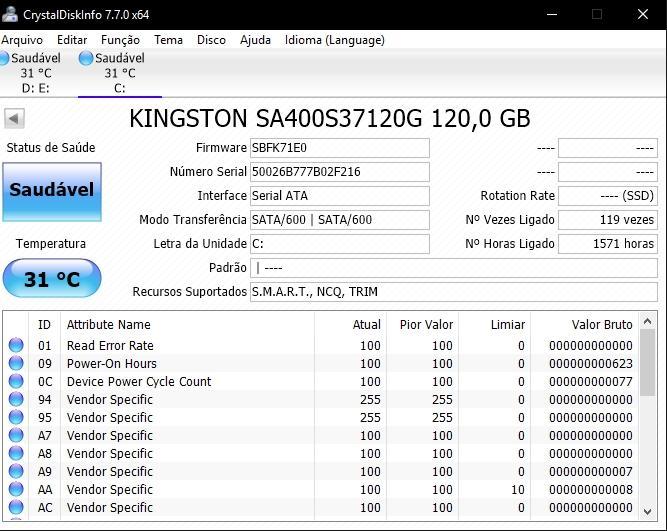Screen dimensions: 667x531
Task: Click raw value 000000000077
Action: pyautogui.click(x=590, y=382)
